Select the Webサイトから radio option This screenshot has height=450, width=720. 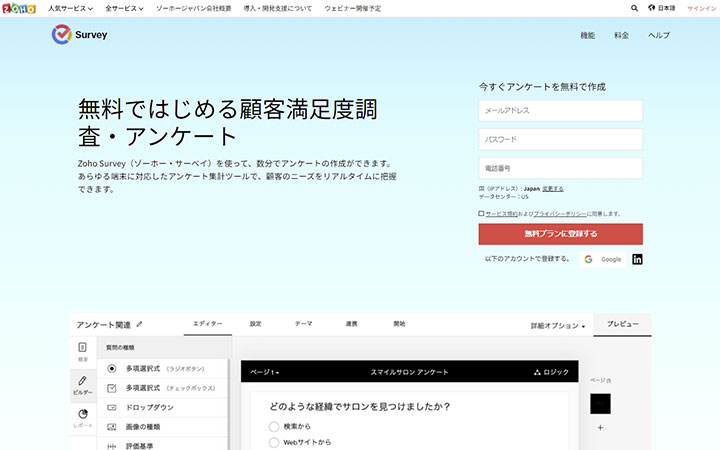pyautogui.click(x=274, y=442)
